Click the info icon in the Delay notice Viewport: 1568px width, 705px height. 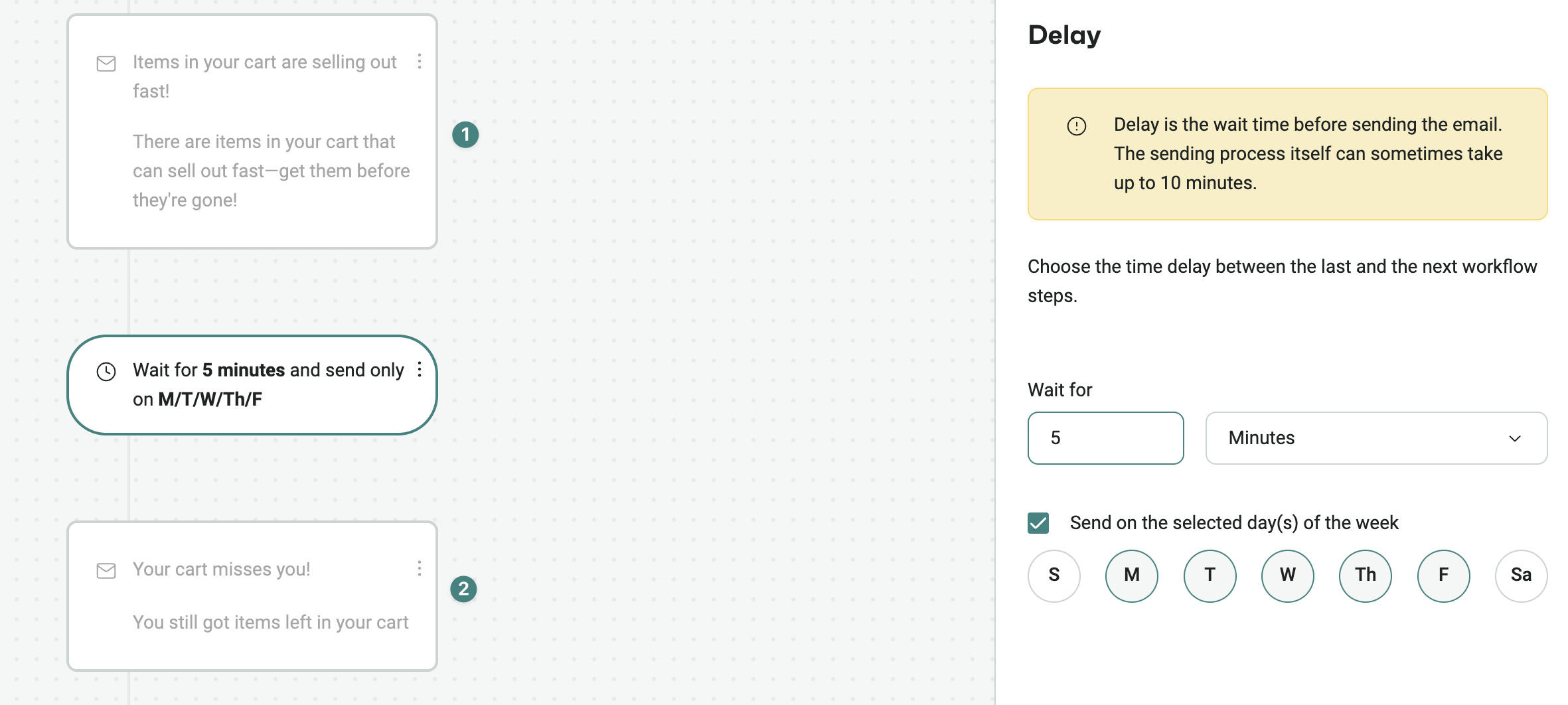click(1076, 126)
